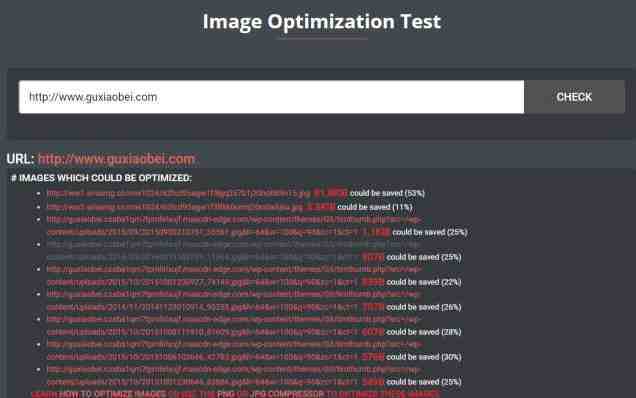Click the 'could be saved (11%)' text
Image resolution: width=636 pixels, height=398 pixels.
point(375,207)
